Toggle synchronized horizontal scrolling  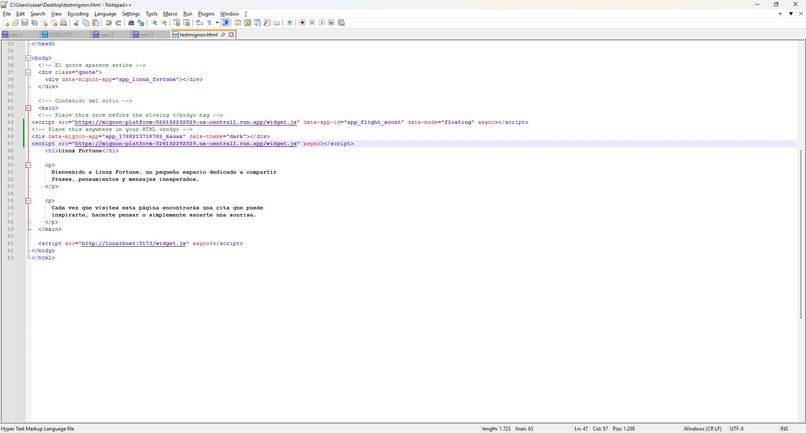point(186,23)
